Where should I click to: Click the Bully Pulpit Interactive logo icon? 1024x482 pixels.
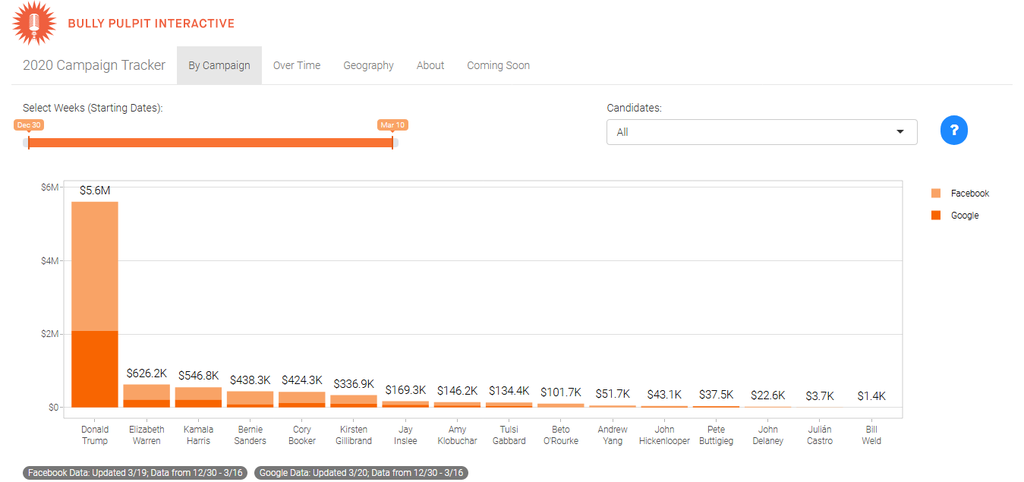pos(35,22)
